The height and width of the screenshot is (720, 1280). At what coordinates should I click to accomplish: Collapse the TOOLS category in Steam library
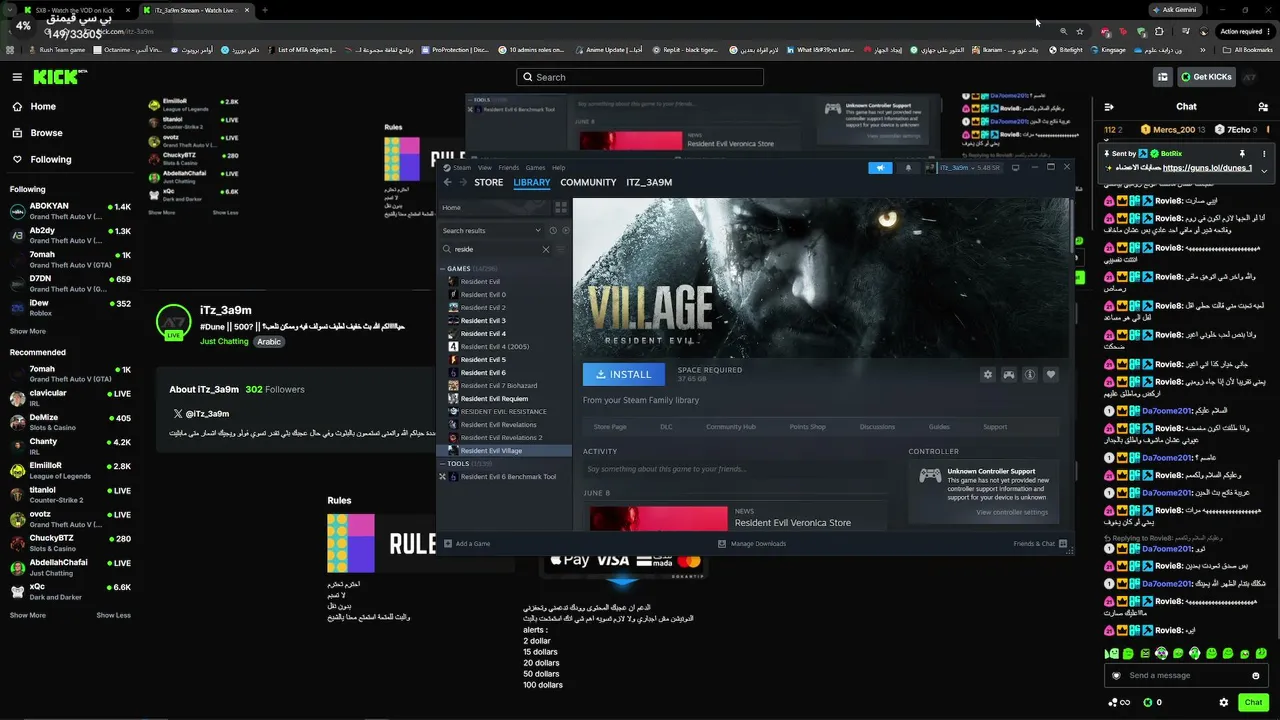pos(442,464)
